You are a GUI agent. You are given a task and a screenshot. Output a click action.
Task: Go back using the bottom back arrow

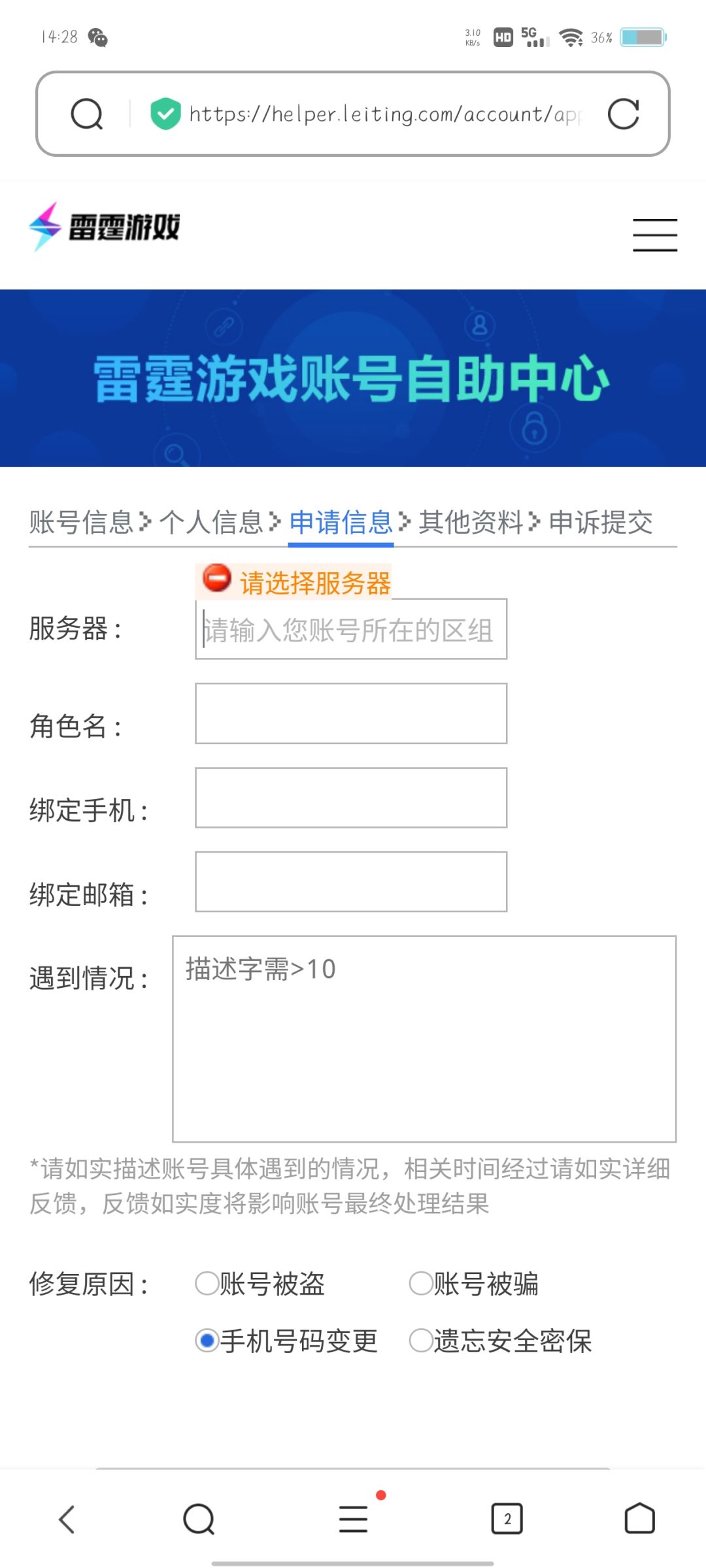[x=67, y=1519]
